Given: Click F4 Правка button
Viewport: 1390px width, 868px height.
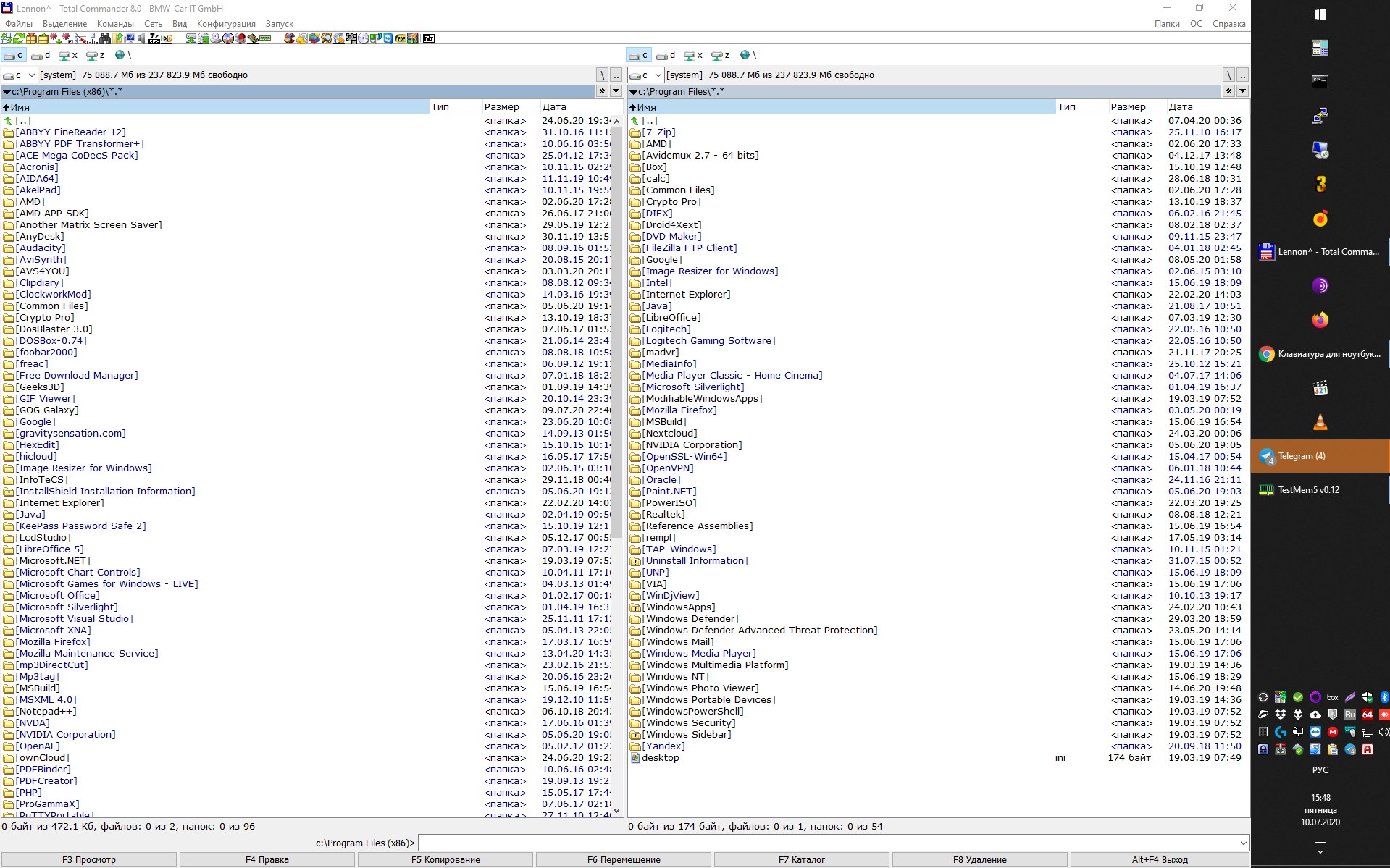Looking at the screenshot, I should click(x=267, y=860).
